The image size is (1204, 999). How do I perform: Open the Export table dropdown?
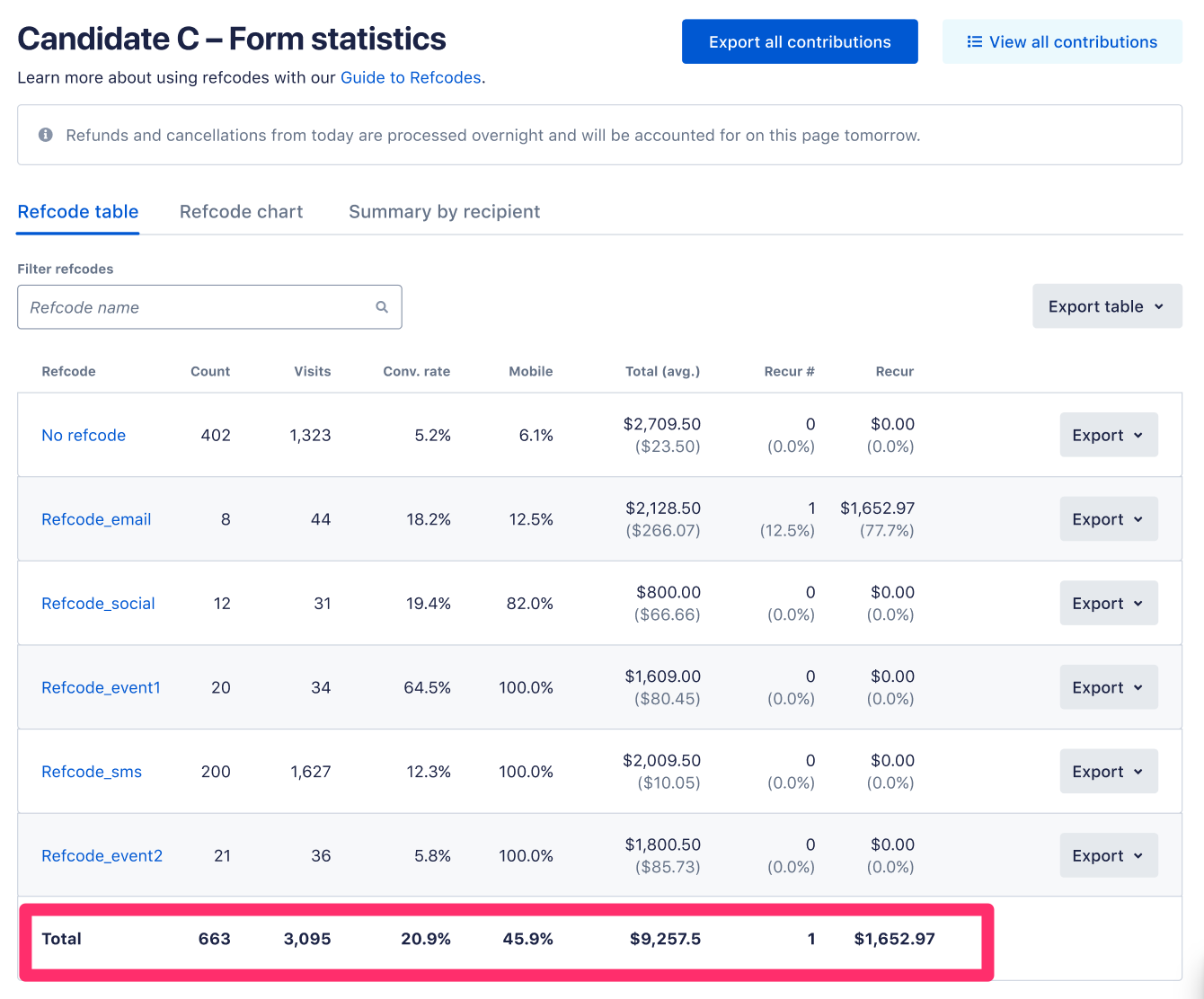pyautogui.click(x=1106, y=306)
